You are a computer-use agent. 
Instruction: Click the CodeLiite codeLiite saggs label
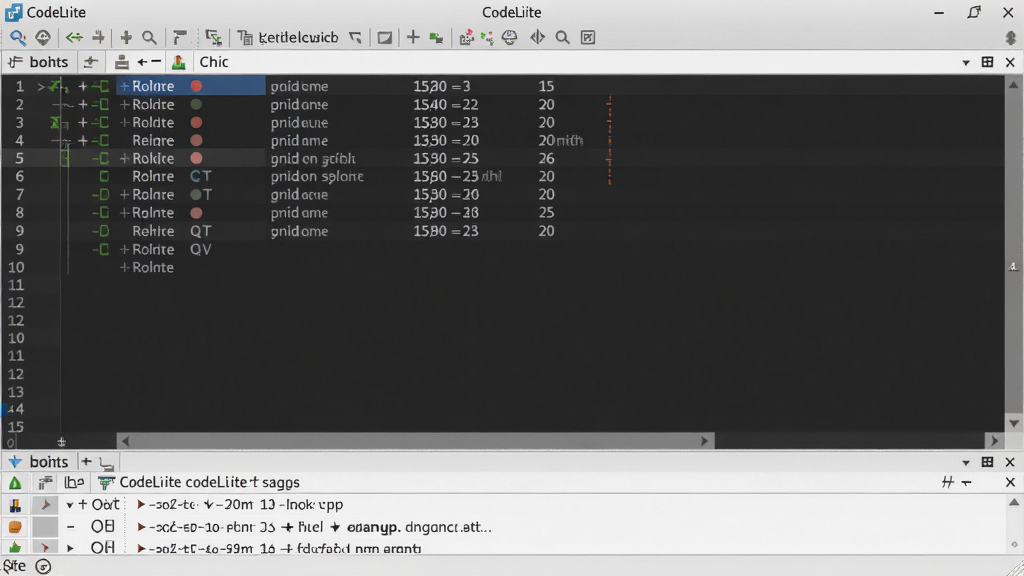pyautogui.click(x=209, y=482)
